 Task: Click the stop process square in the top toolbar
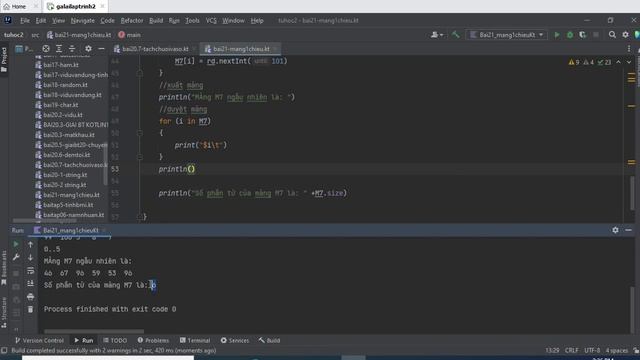coord(596,35)
